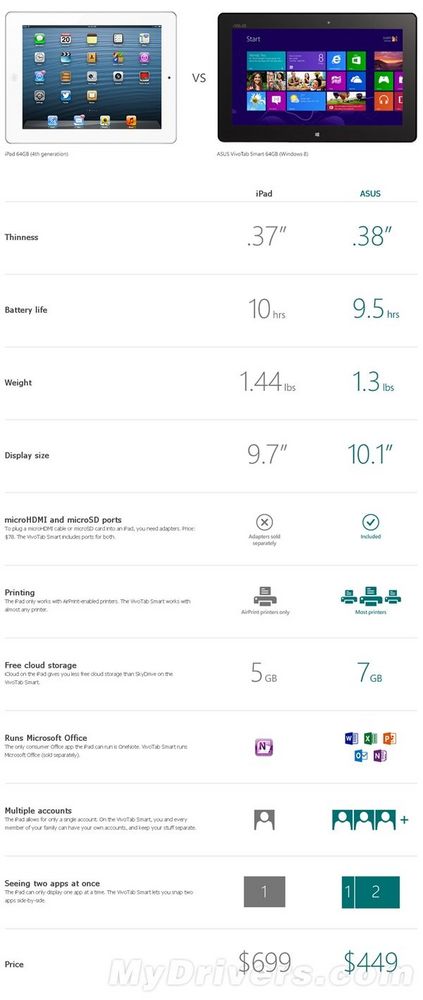Click the green checkmark Included icon
Viewport: 423px width, 1000px height.
pos(371,522)
